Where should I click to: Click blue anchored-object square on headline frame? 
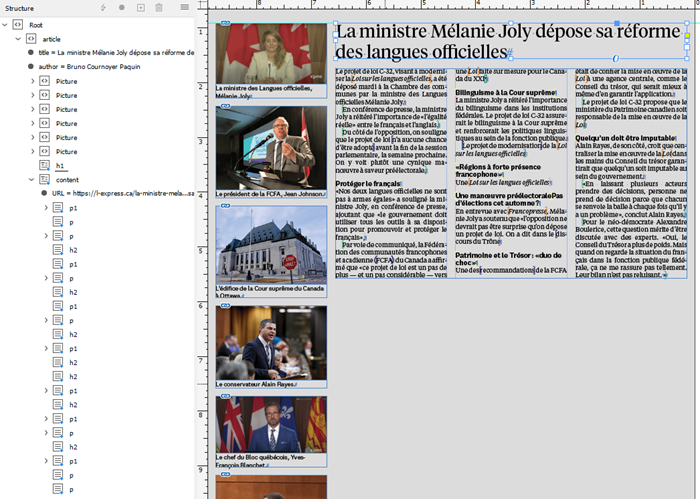(617, 23)
